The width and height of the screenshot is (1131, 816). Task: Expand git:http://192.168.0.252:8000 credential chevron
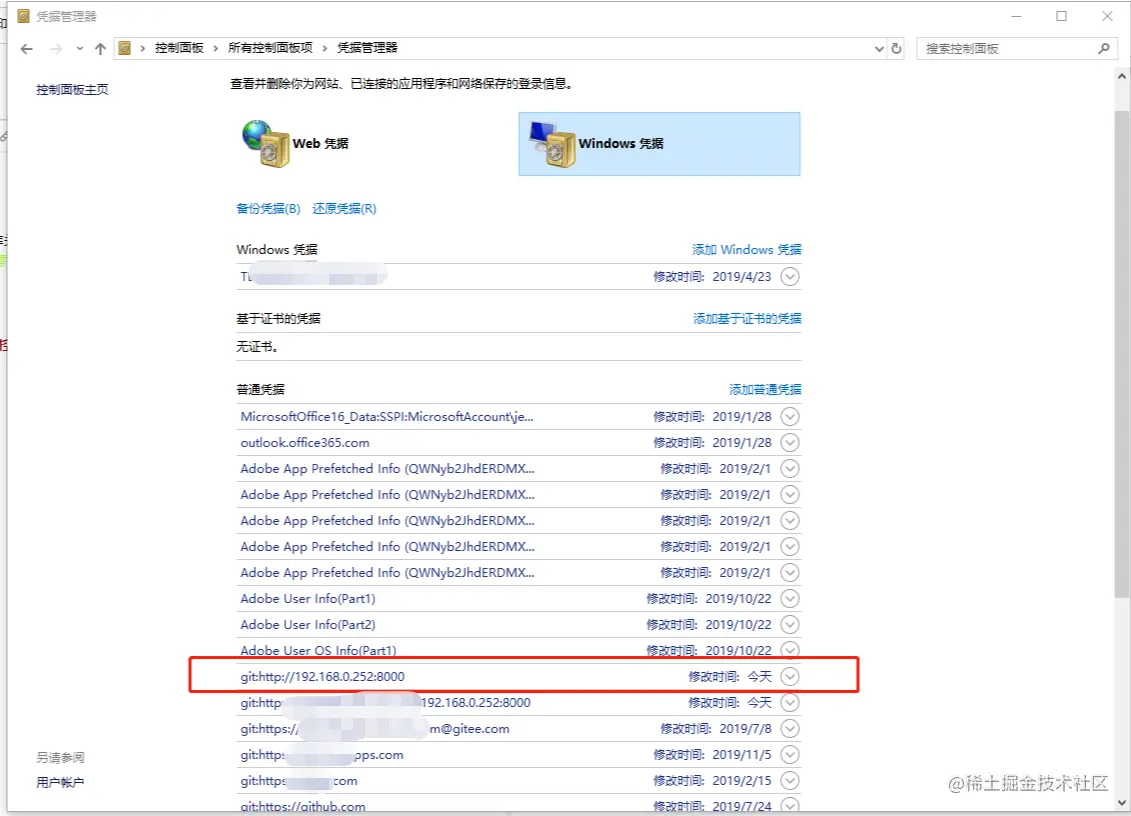791,676
